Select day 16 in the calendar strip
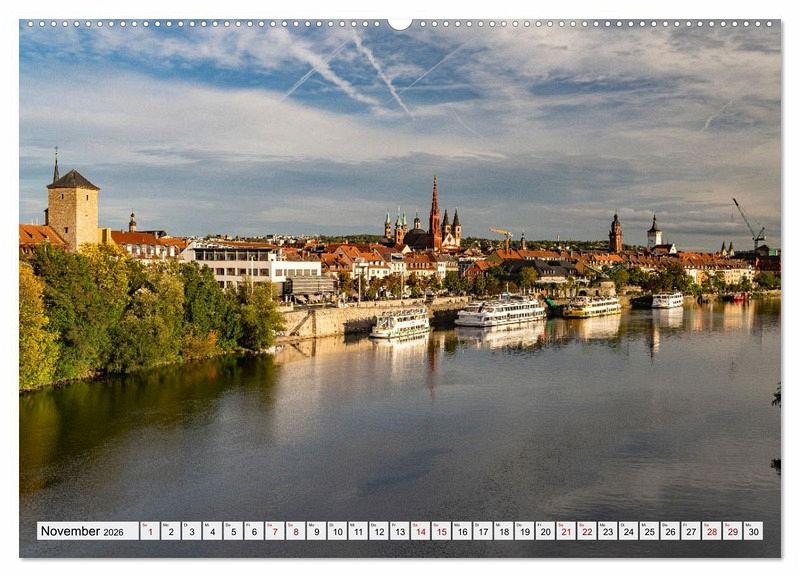 462,531
